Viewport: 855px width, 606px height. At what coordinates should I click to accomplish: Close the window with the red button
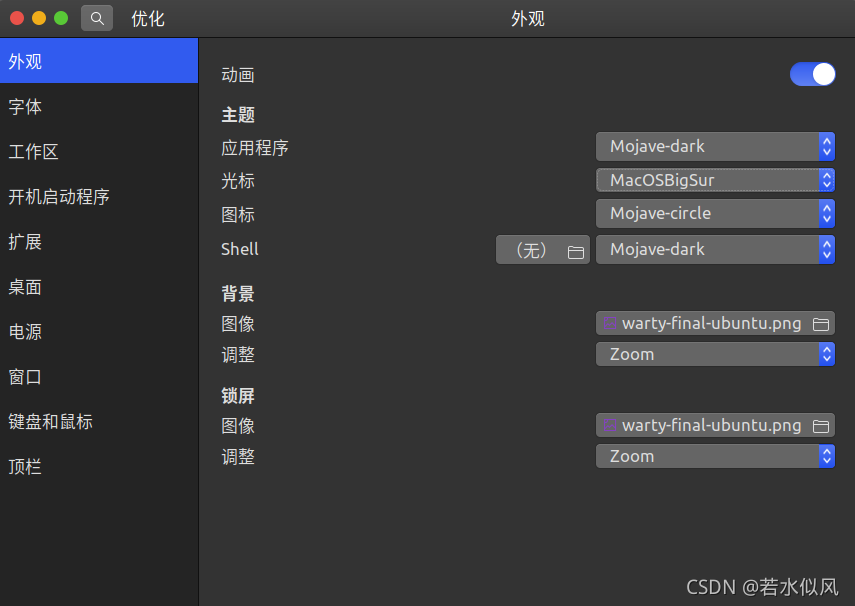(17, 18)
